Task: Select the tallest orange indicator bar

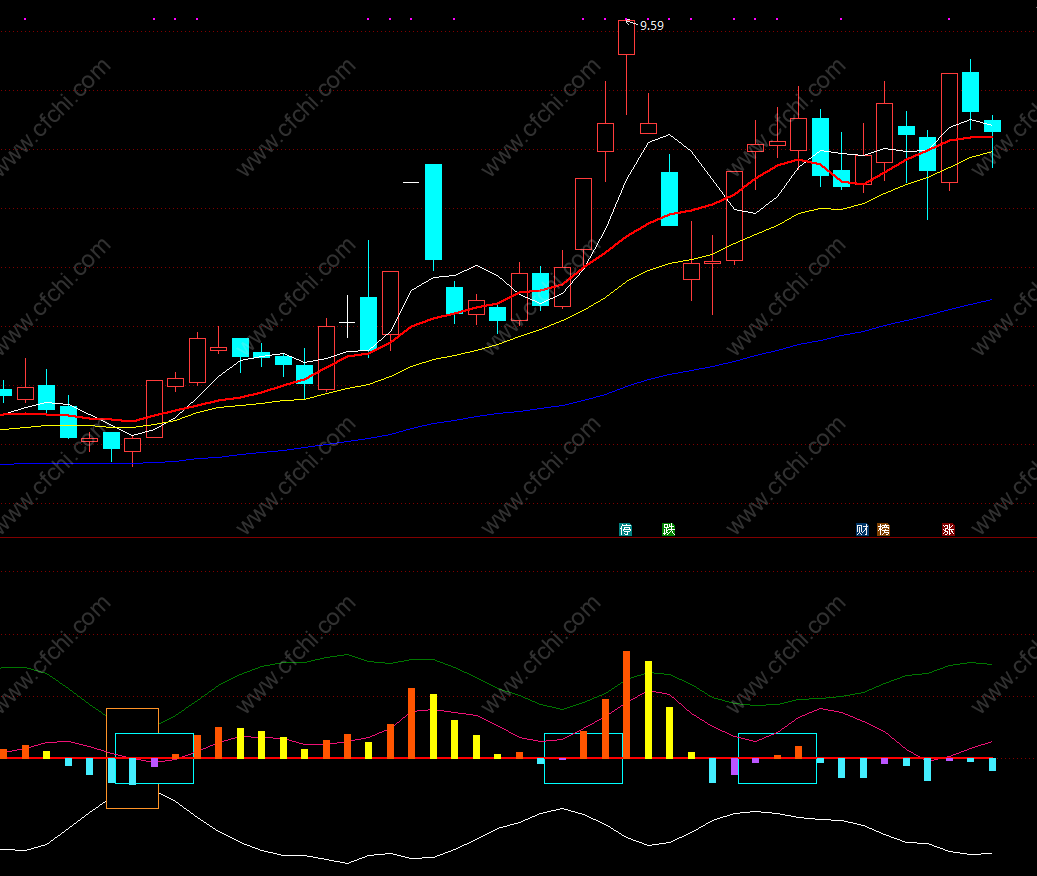Action: (x=626, y=704)
